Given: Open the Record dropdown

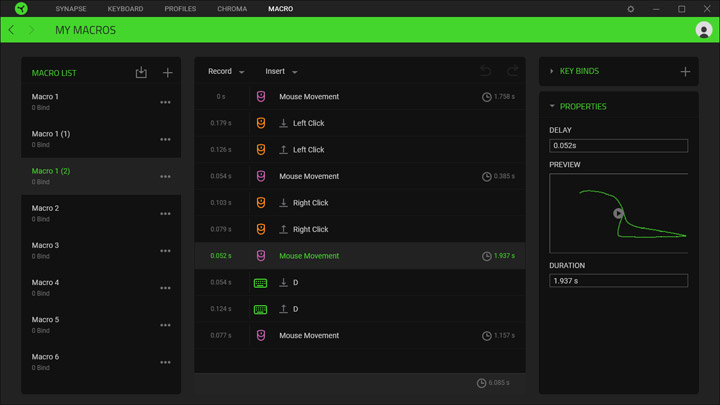Looking at the screenshot, I should click(226, 71).
